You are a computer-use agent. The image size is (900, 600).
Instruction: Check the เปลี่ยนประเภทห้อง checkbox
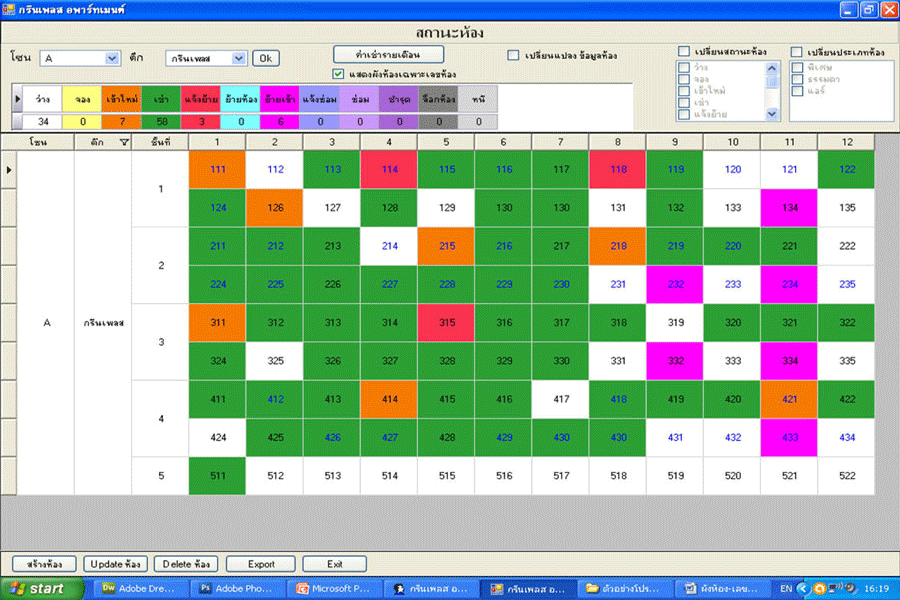coord(797,52)
